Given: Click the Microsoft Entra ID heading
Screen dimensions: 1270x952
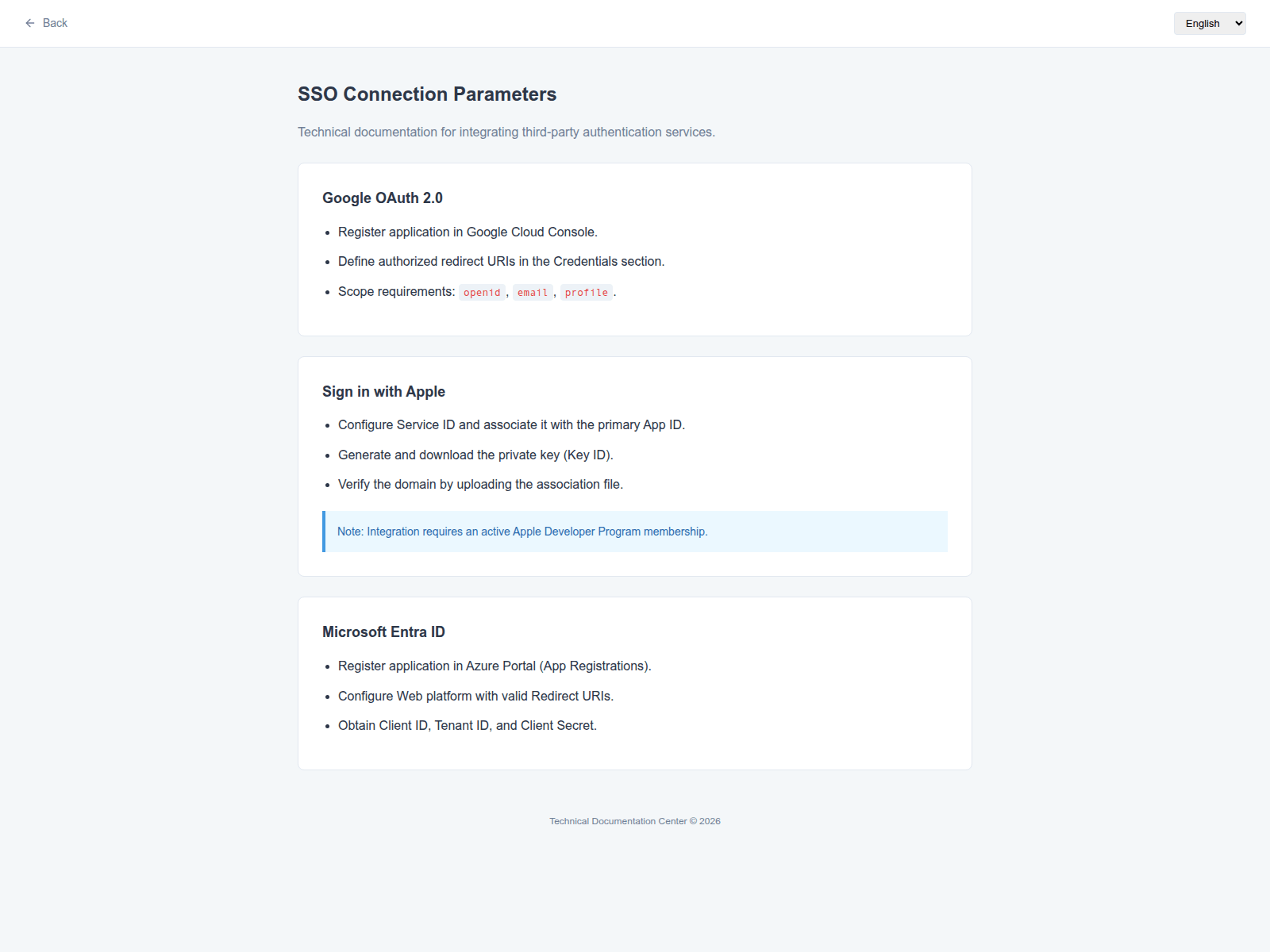Looking at the screenshot, I should 383,632.
